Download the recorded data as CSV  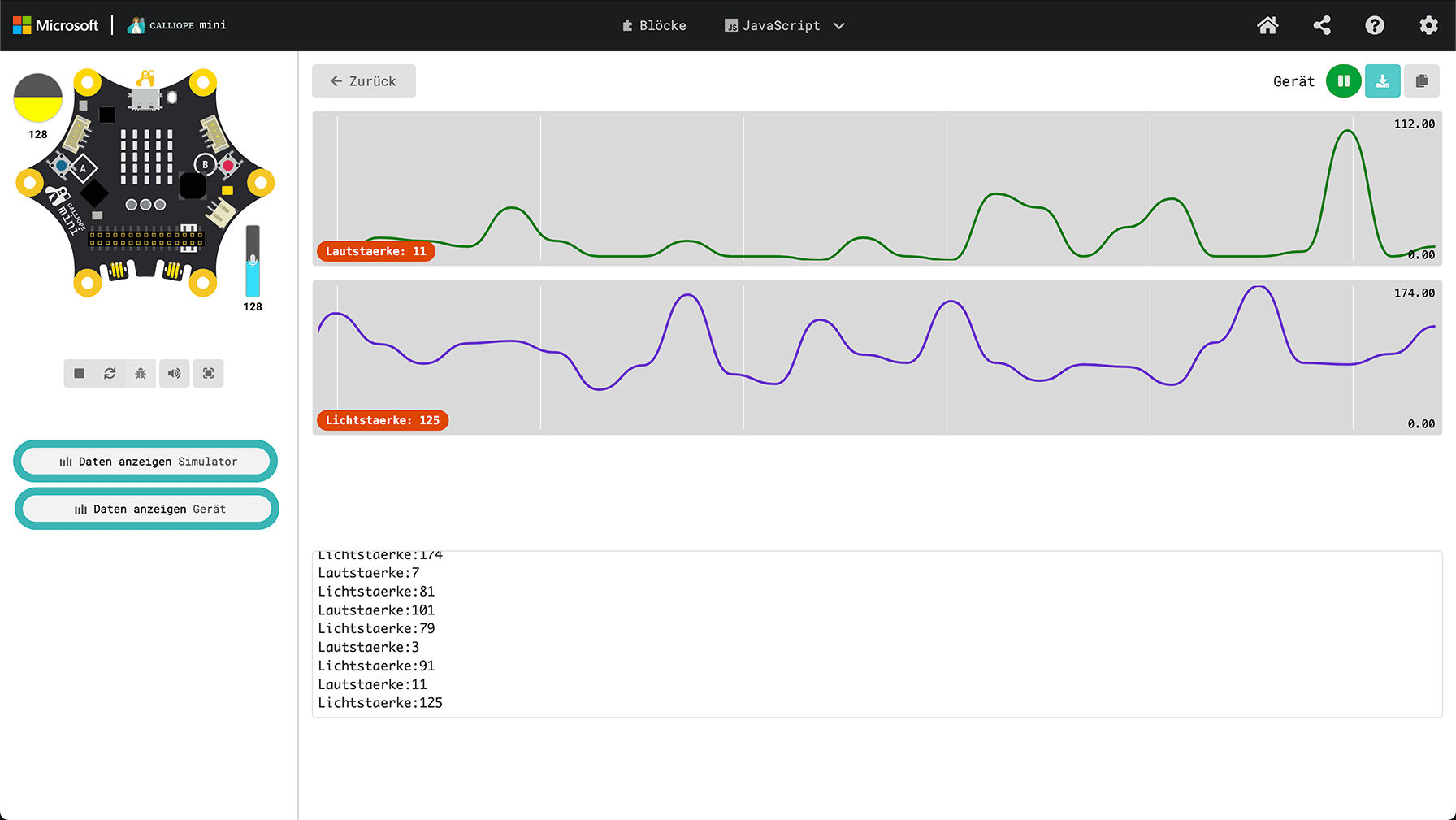(1382, 81)
